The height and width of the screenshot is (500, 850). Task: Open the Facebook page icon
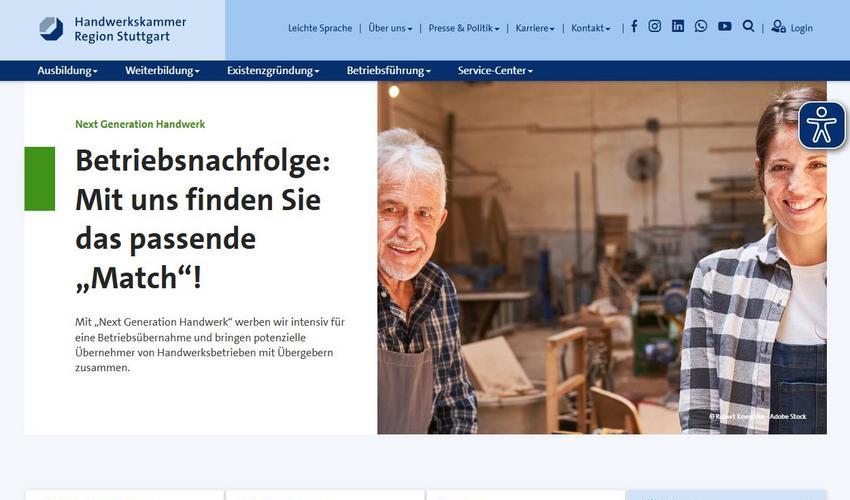pos(634,26)
